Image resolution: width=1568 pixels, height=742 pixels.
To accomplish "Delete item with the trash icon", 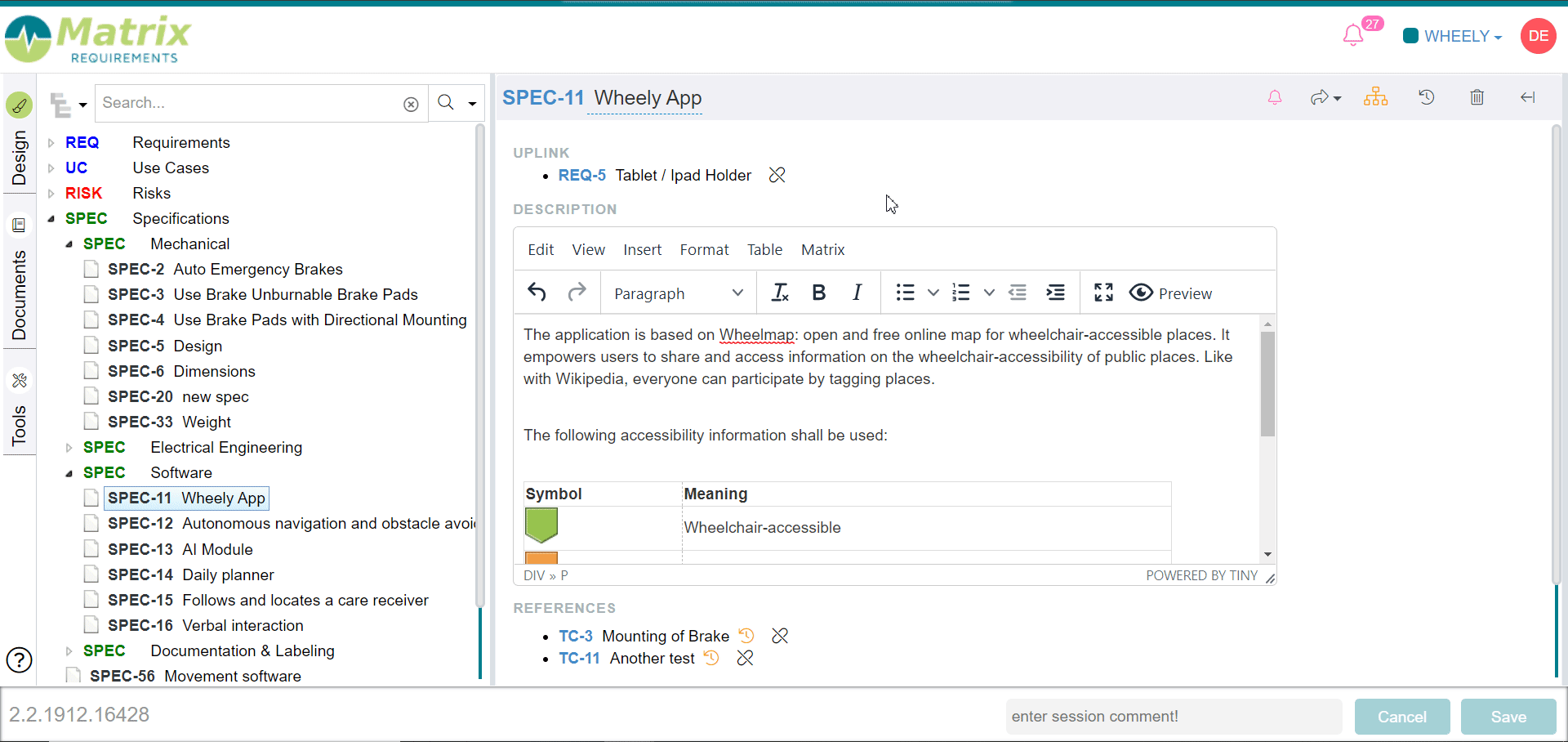I will point(1477,97).
